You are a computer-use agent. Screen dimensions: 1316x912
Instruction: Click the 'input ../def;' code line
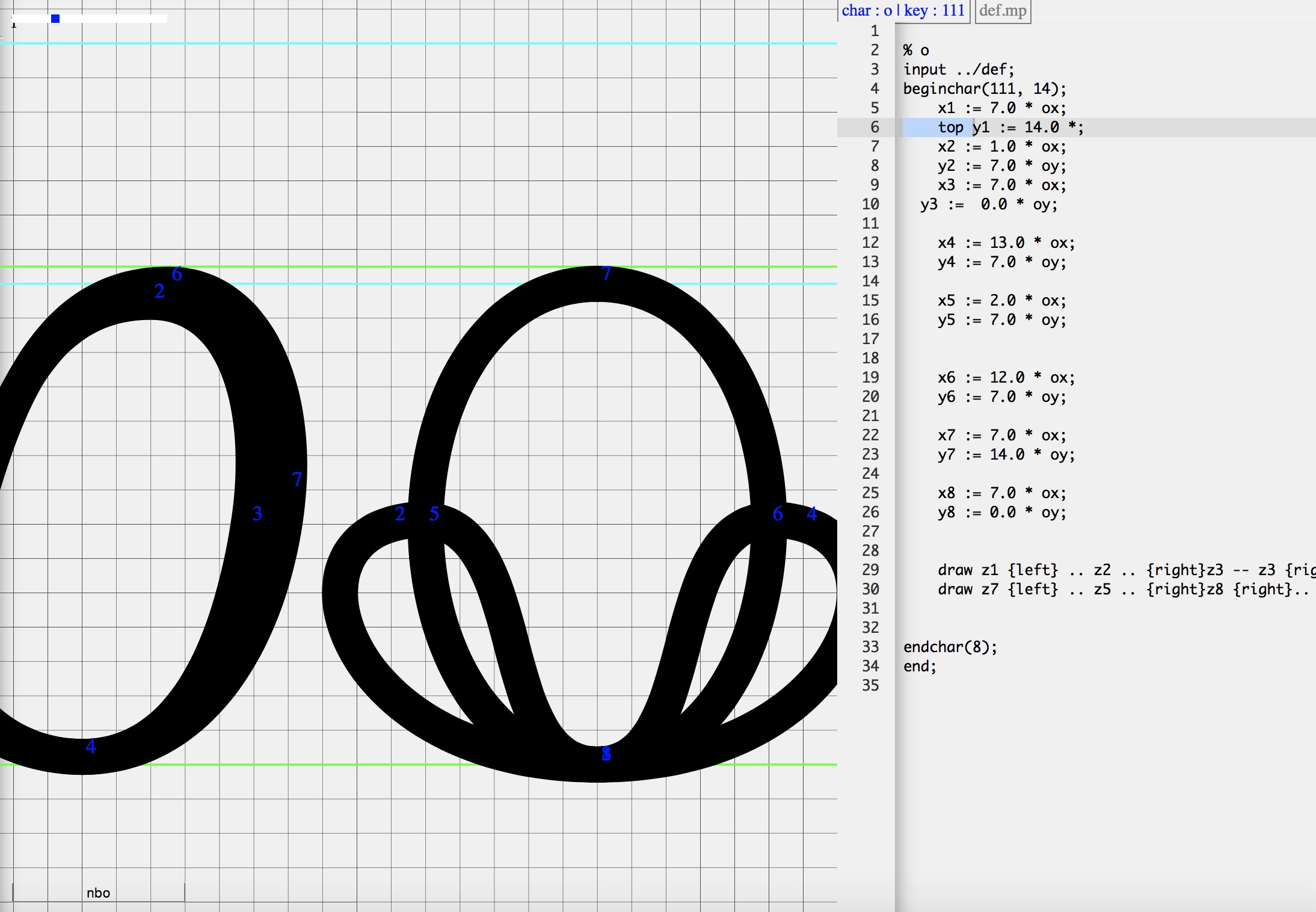tap(958, 69)
